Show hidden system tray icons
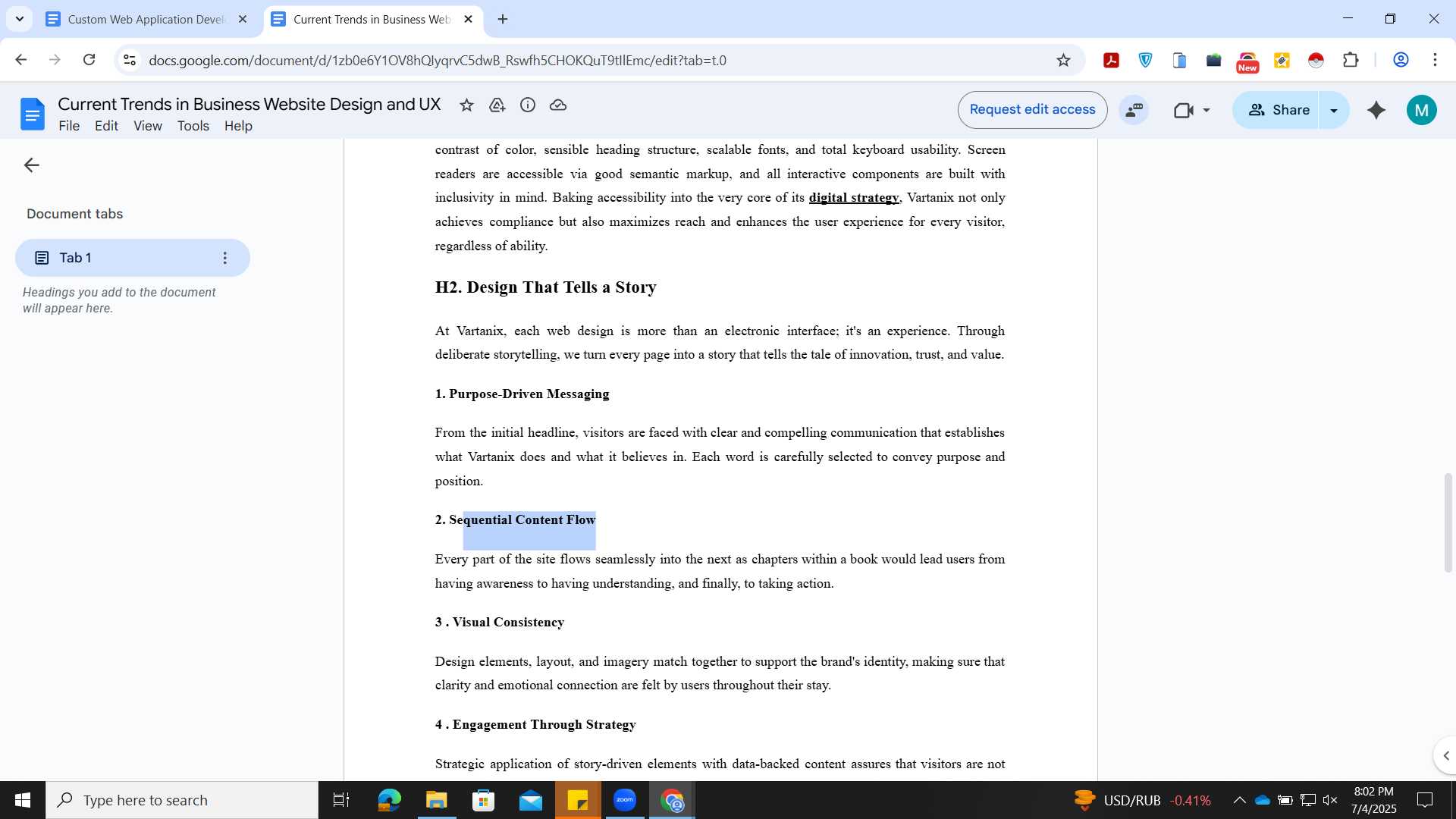 click(1239, 800)
